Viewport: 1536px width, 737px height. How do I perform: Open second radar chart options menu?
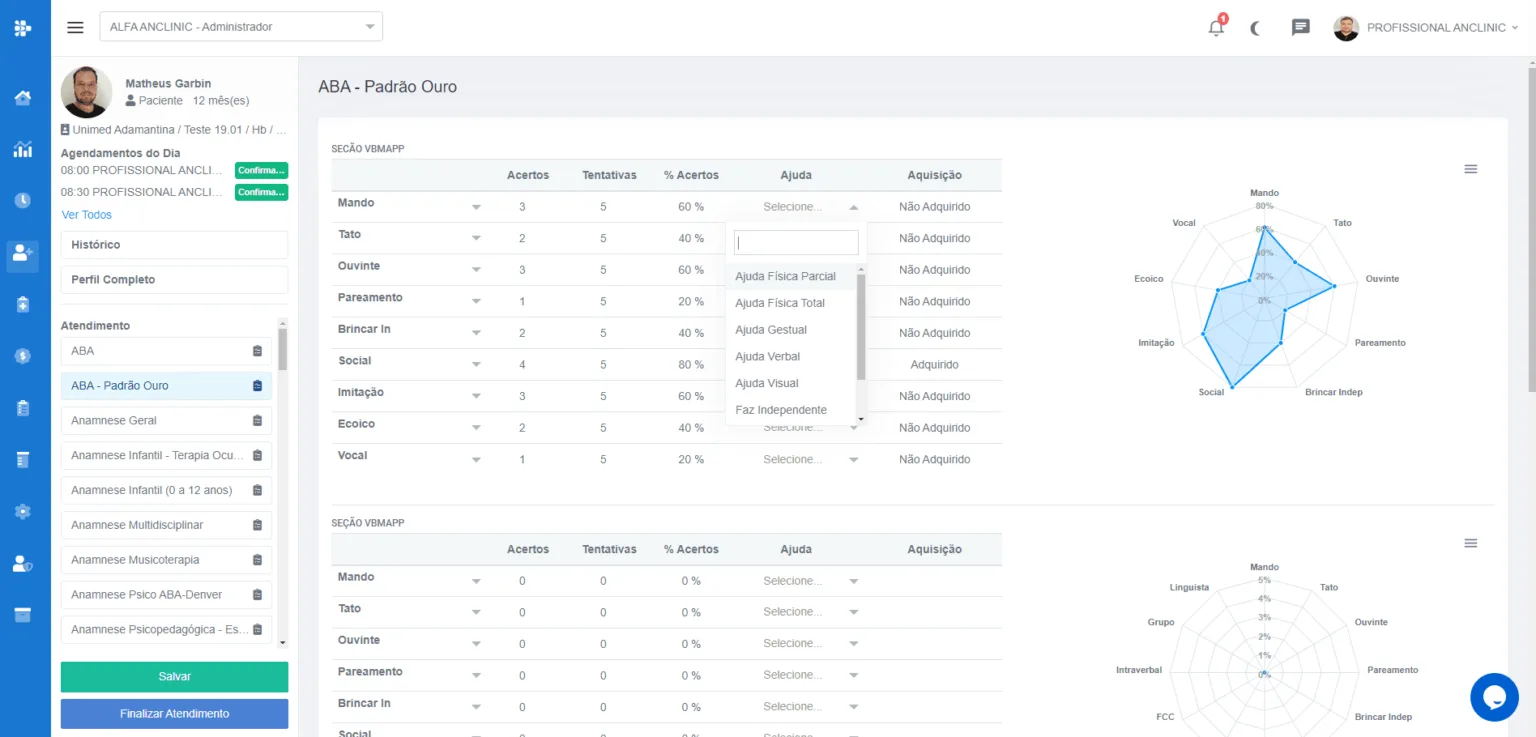tap(1470, 543)
